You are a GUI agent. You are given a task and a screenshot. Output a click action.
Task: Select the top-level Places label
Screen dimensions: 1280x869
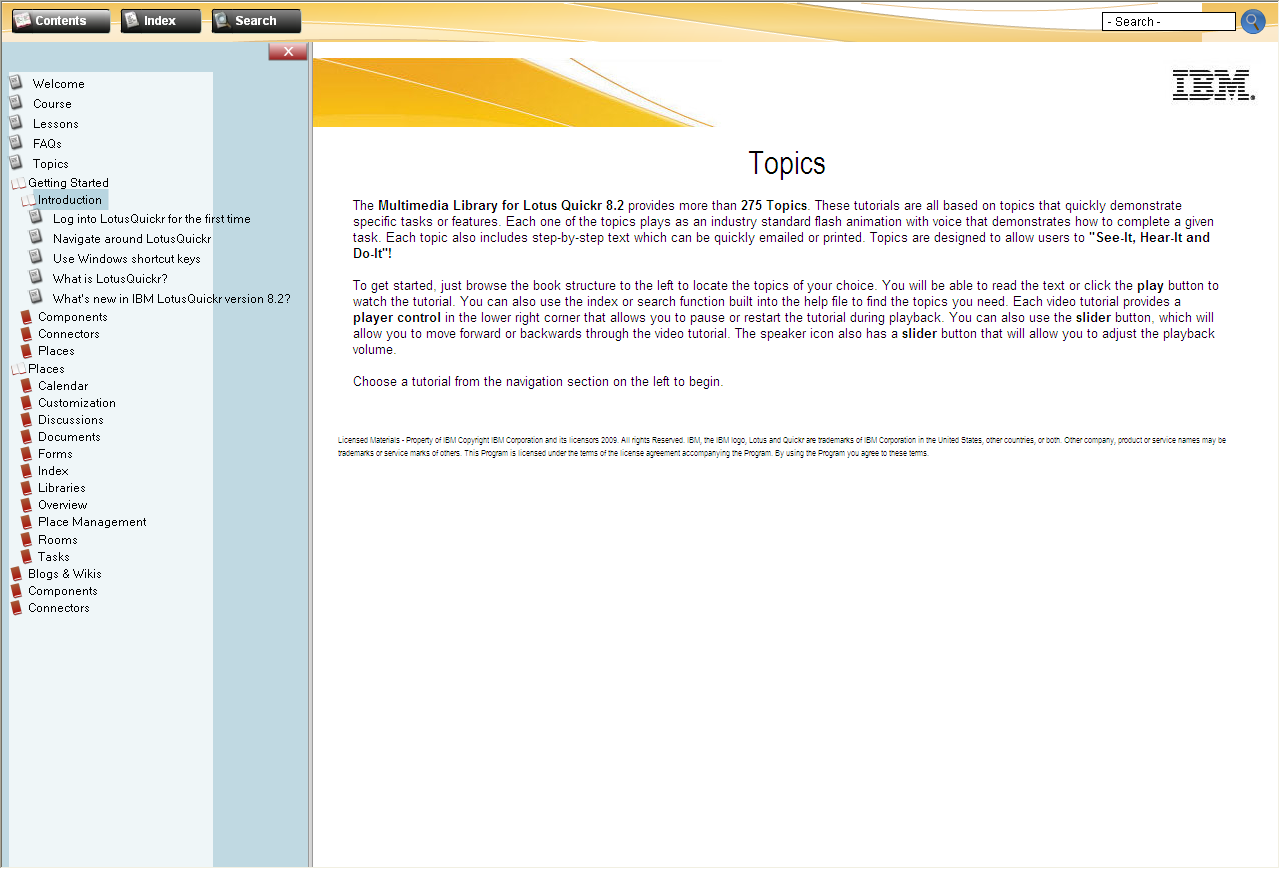point(46,369)
